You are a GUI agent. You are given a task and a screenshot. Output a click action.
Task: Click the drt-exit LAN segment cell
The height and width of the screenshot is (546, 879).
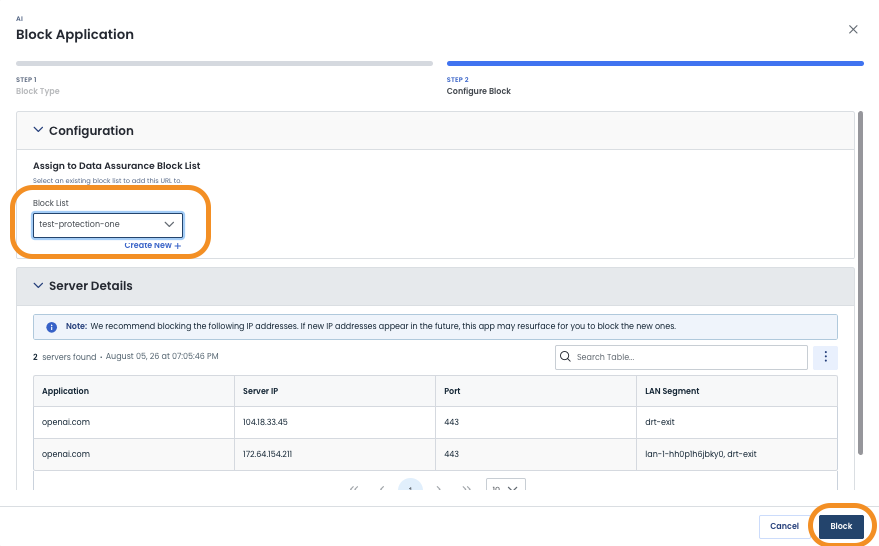[737, 422]
